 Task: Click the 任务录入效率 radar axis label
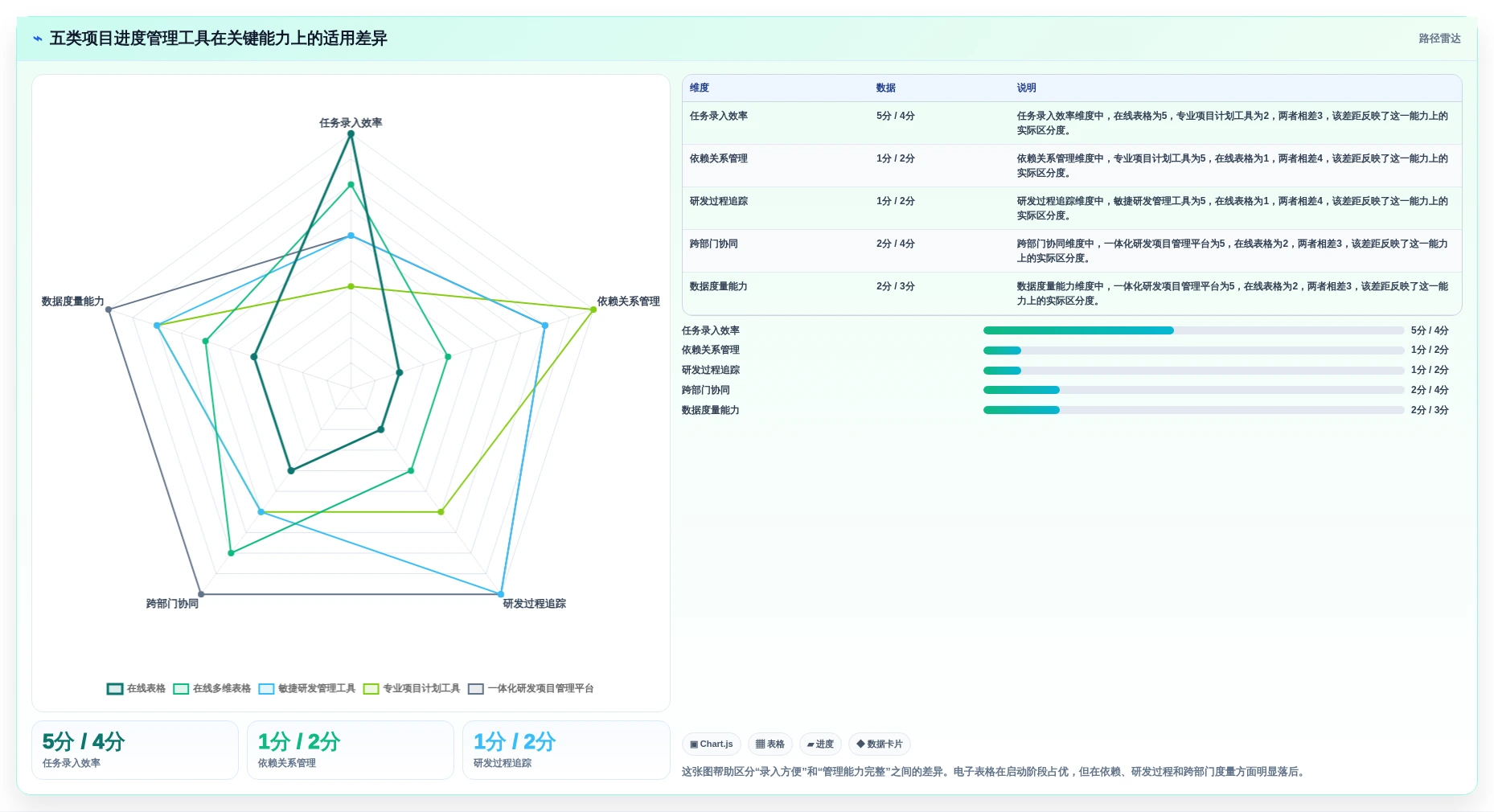pos(351,123)
